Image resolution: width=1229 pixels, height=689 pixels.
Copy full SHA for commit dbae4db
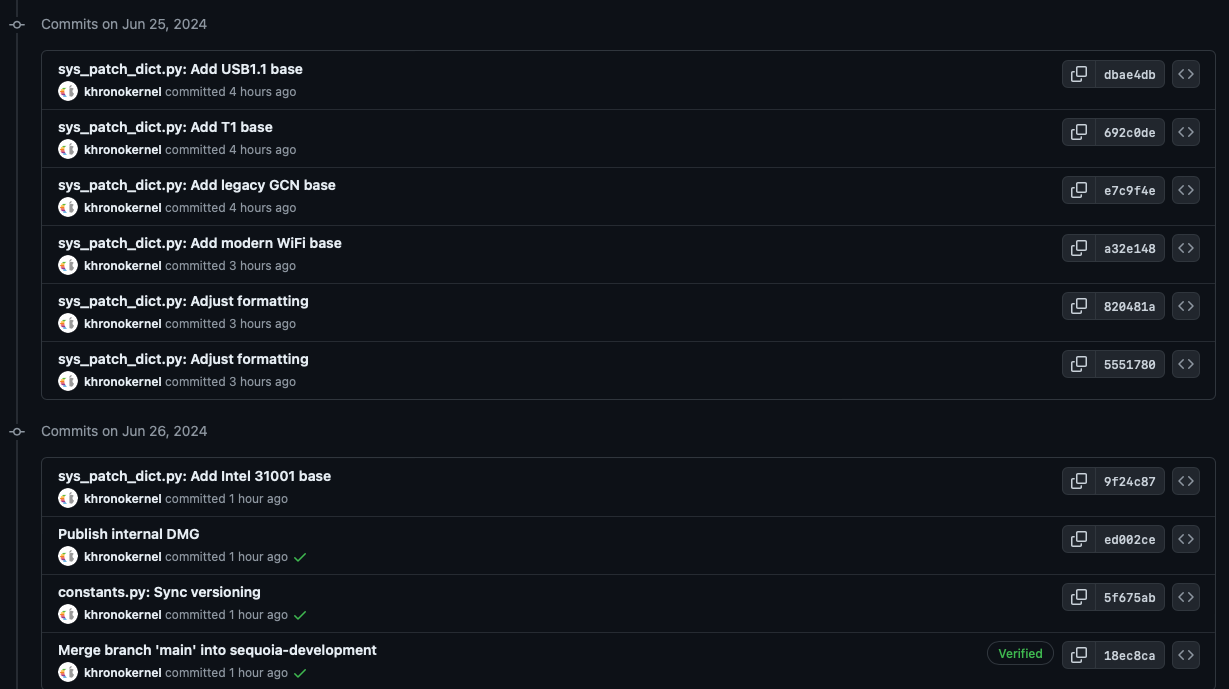pyautogui.click(x=1079, y=74)
